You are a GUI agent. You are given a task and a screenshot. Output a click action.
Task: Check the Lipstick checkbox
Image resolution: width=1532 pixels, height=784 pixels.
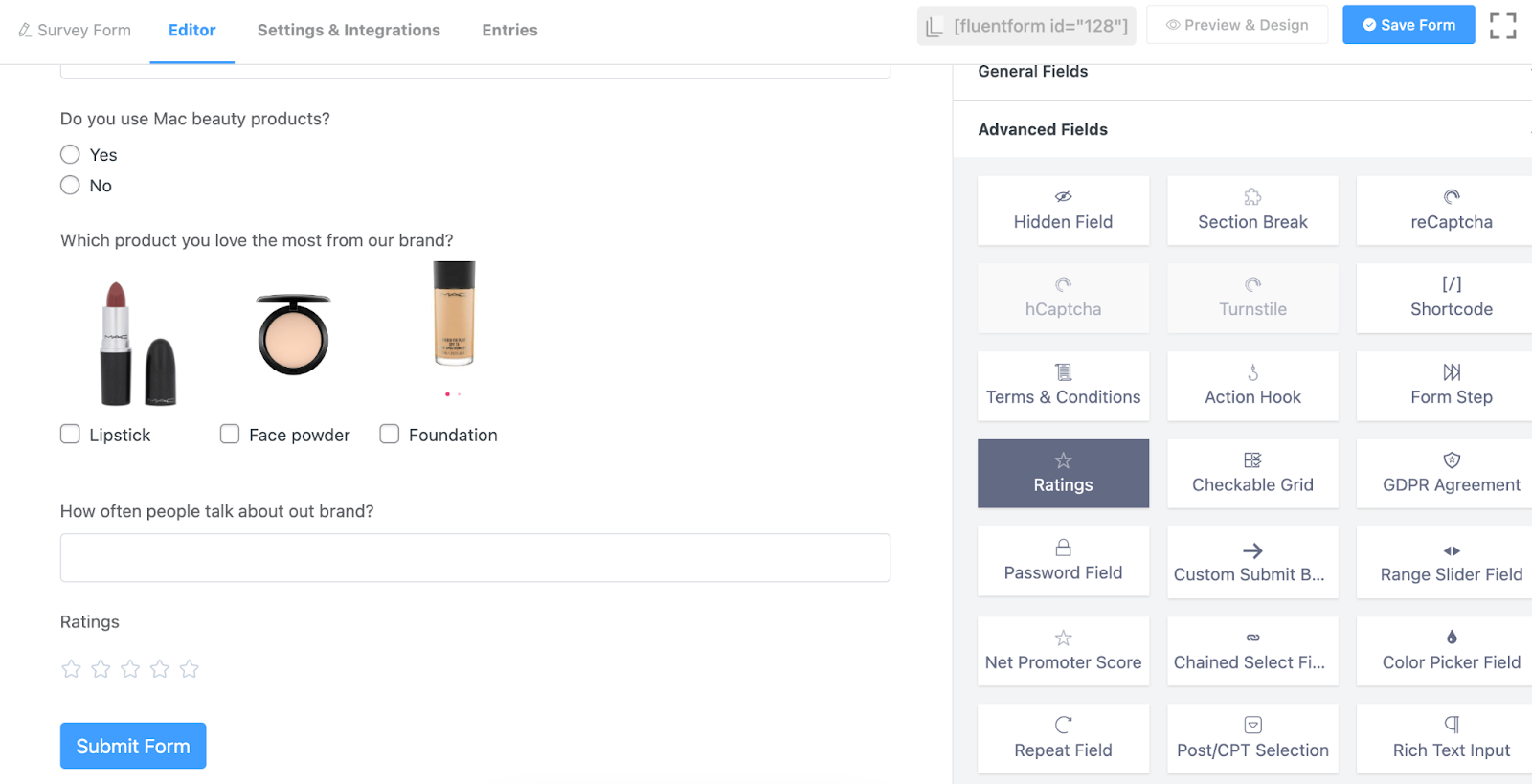coord(70,435)
